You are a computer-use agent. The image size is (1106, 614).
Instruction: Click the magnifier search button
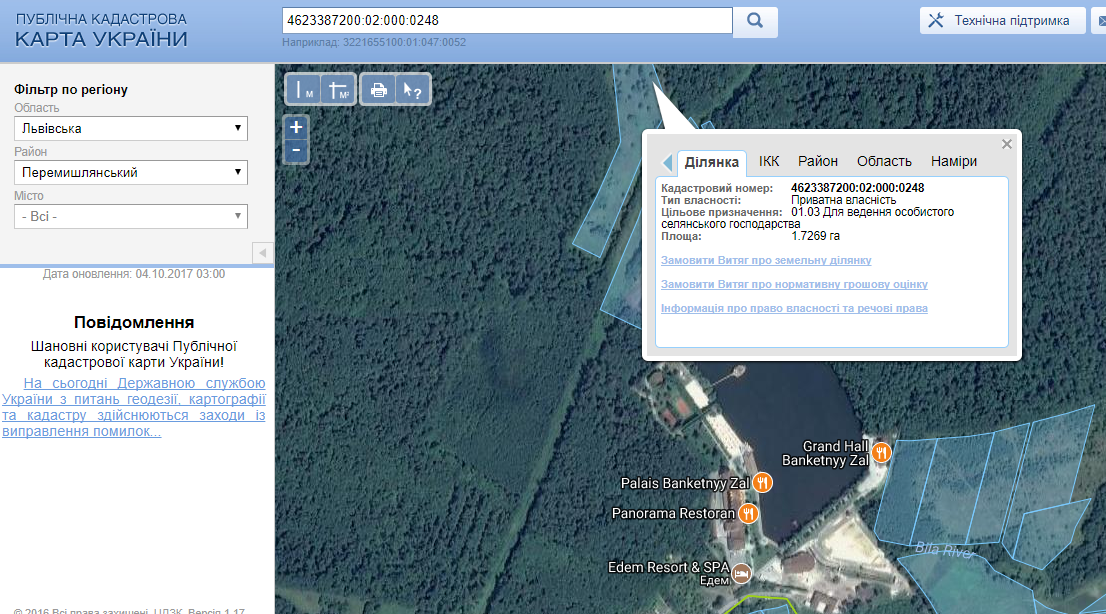(x=755, y=21)
